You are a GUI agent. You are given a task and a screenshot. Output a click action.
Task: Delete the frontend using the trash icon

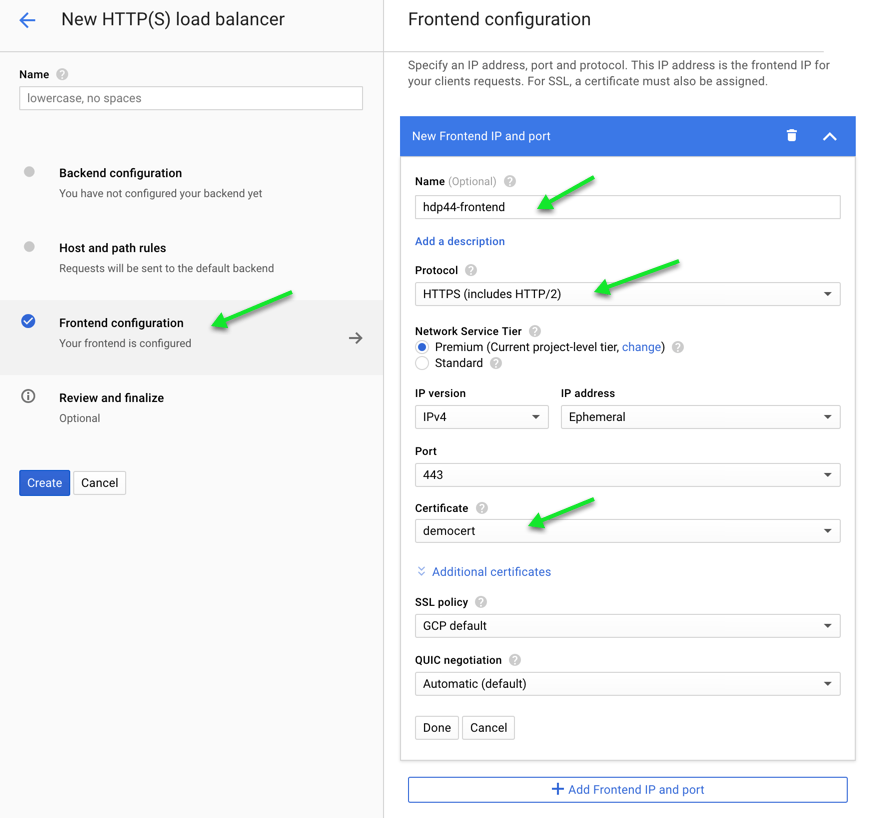791,136
